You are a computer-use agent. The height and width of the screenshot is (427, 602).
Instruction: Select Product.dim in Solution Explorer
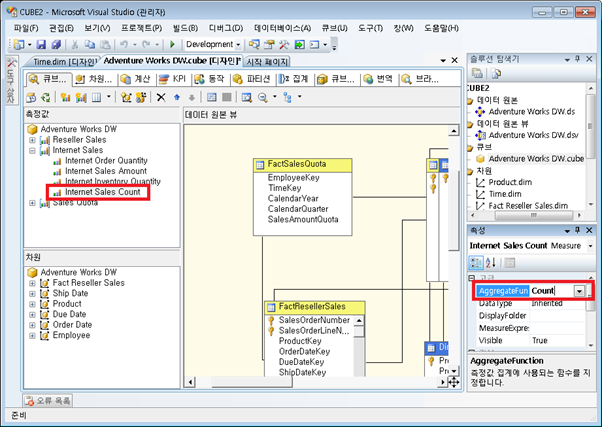tap(510, 182)
